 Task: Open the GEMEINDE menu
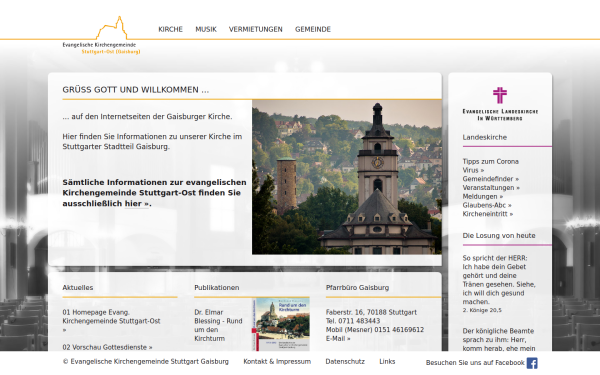click(313, 29)
